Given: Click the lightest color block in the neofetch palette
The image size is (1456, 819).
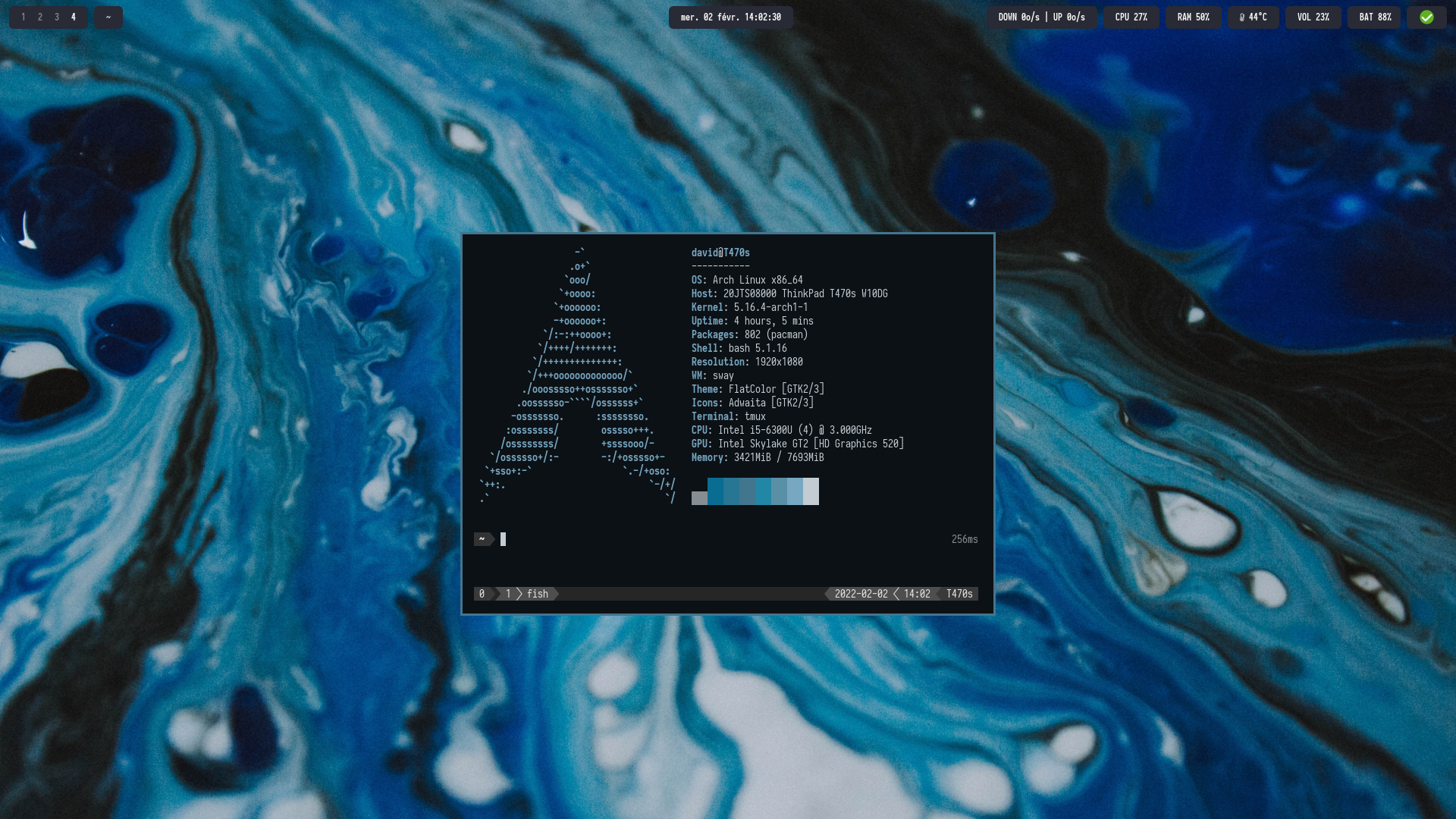Looking at the screenshot, I should (x=811, y=491).
